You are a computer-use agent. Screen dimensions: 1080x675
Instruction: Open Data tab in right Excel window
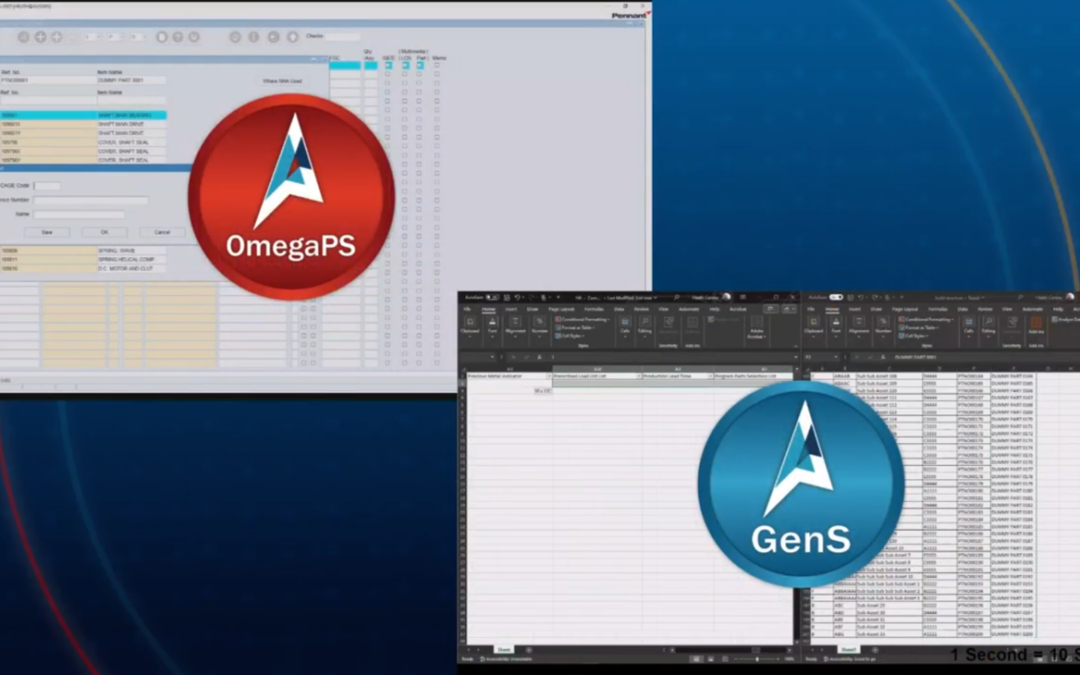(962, 309)
